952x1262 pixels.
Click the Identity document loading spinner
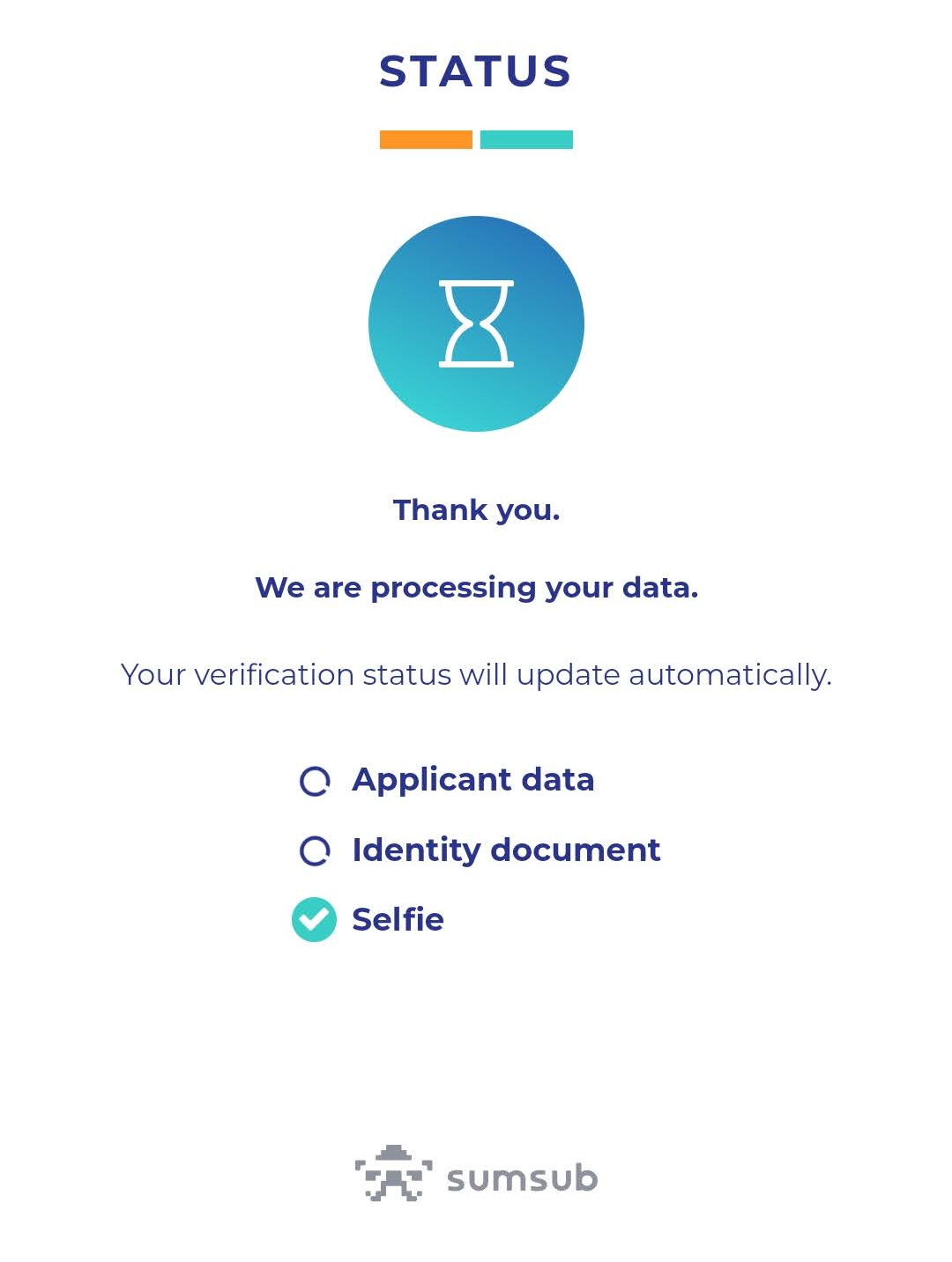[x=315, y=850]
